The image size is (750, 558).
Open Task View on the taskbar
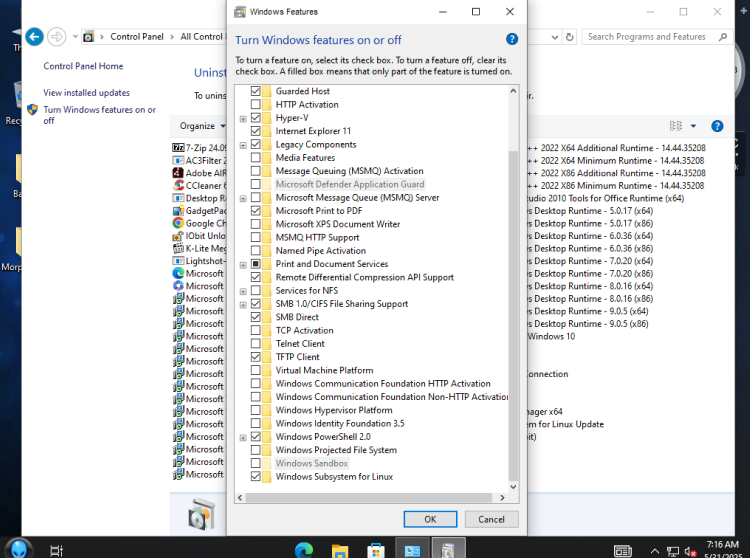pyautogui.click(x=56, y=550)
